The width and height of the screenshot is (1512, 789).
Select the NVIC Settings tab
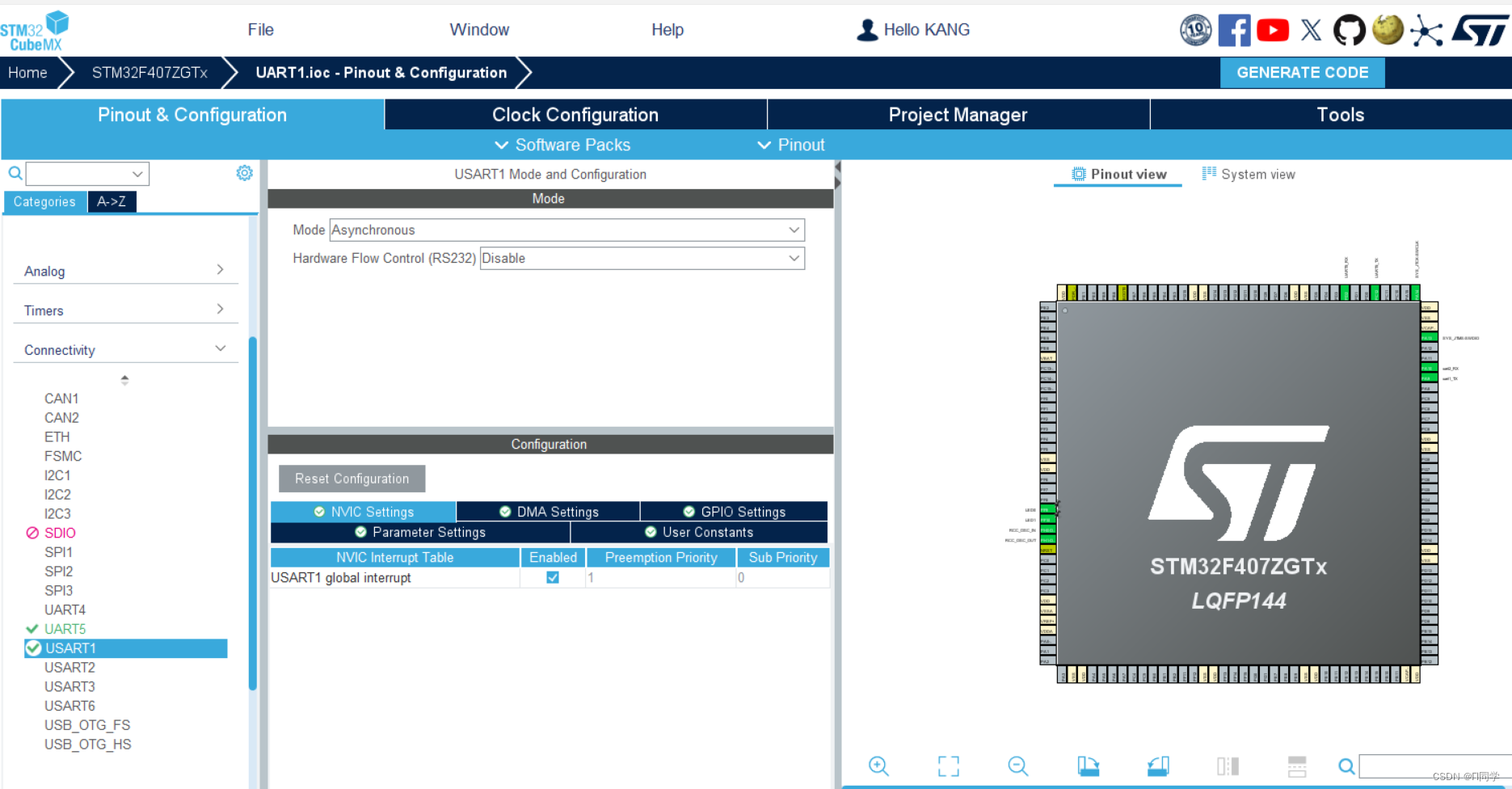[364, 512]
